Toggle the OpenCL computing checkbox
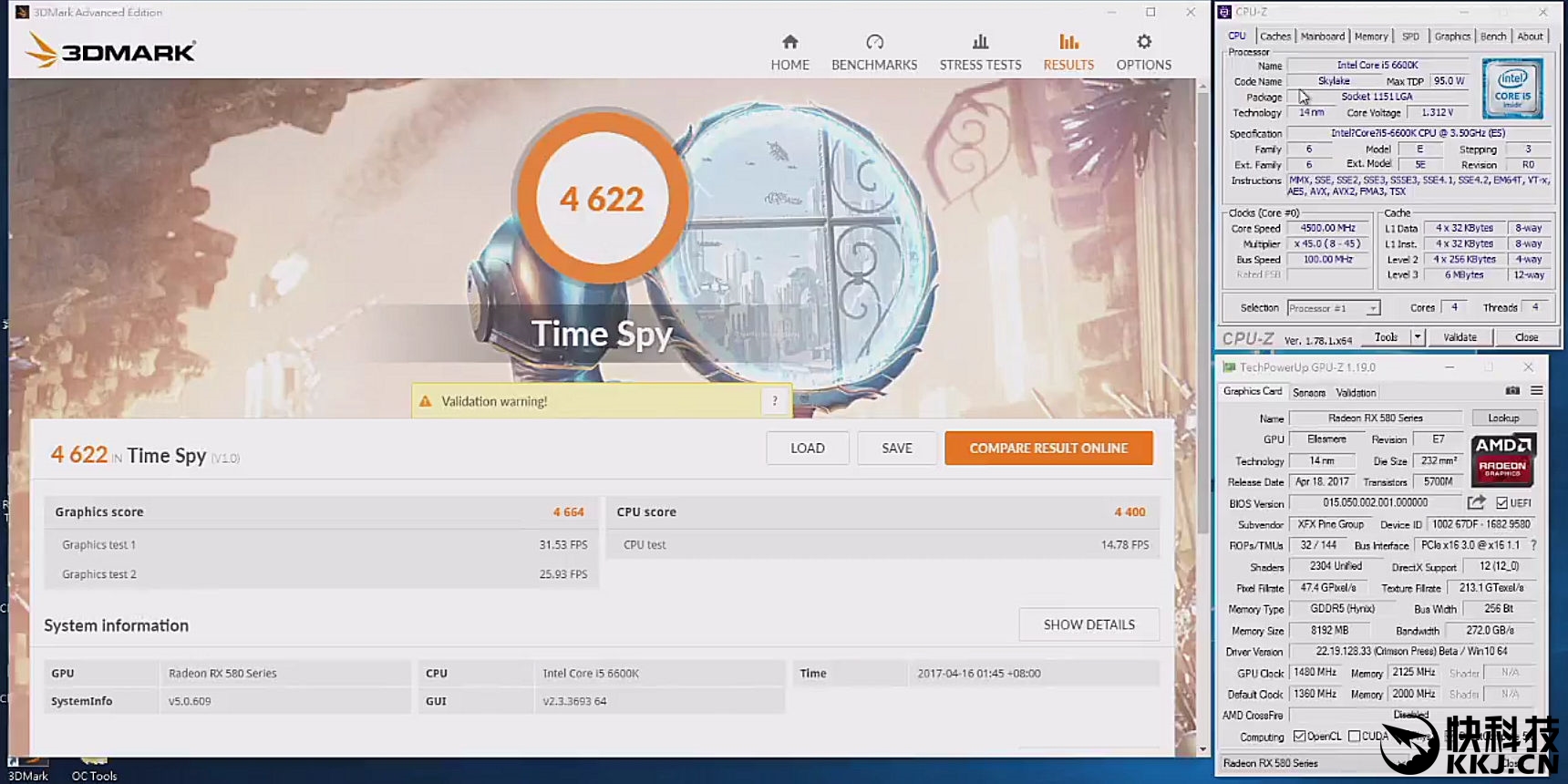Screen dimensions: 1568x784 tap(1299, 737)
